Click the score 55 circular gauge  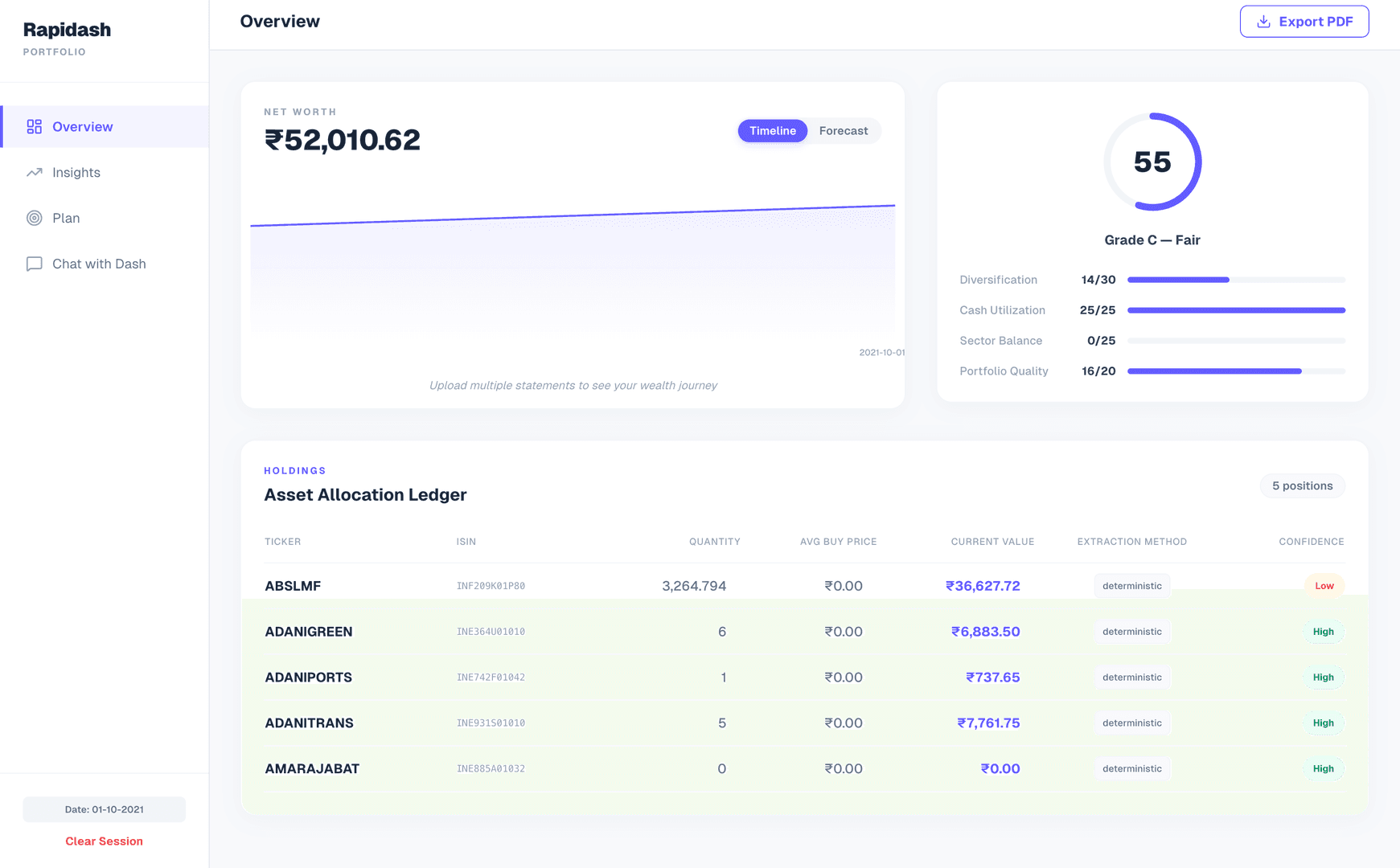(1152, 162)
